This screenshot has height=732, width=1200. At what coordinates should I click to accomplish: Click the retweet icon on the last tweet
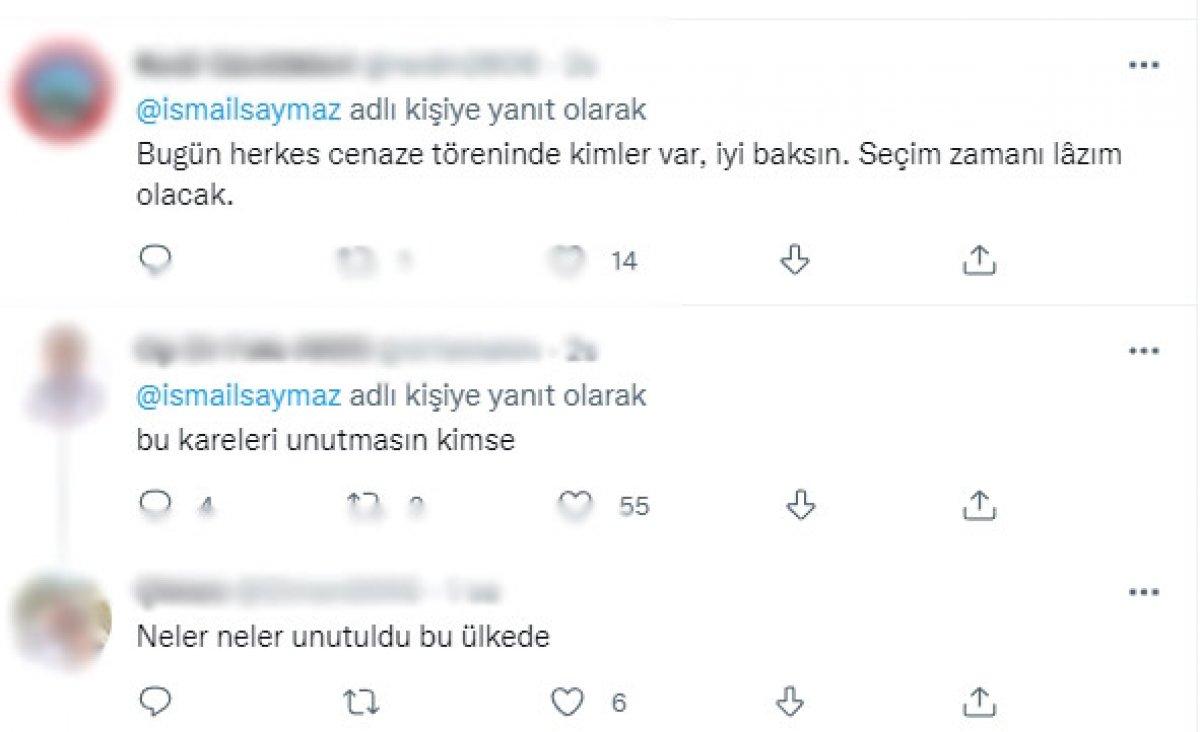(361, 702)
